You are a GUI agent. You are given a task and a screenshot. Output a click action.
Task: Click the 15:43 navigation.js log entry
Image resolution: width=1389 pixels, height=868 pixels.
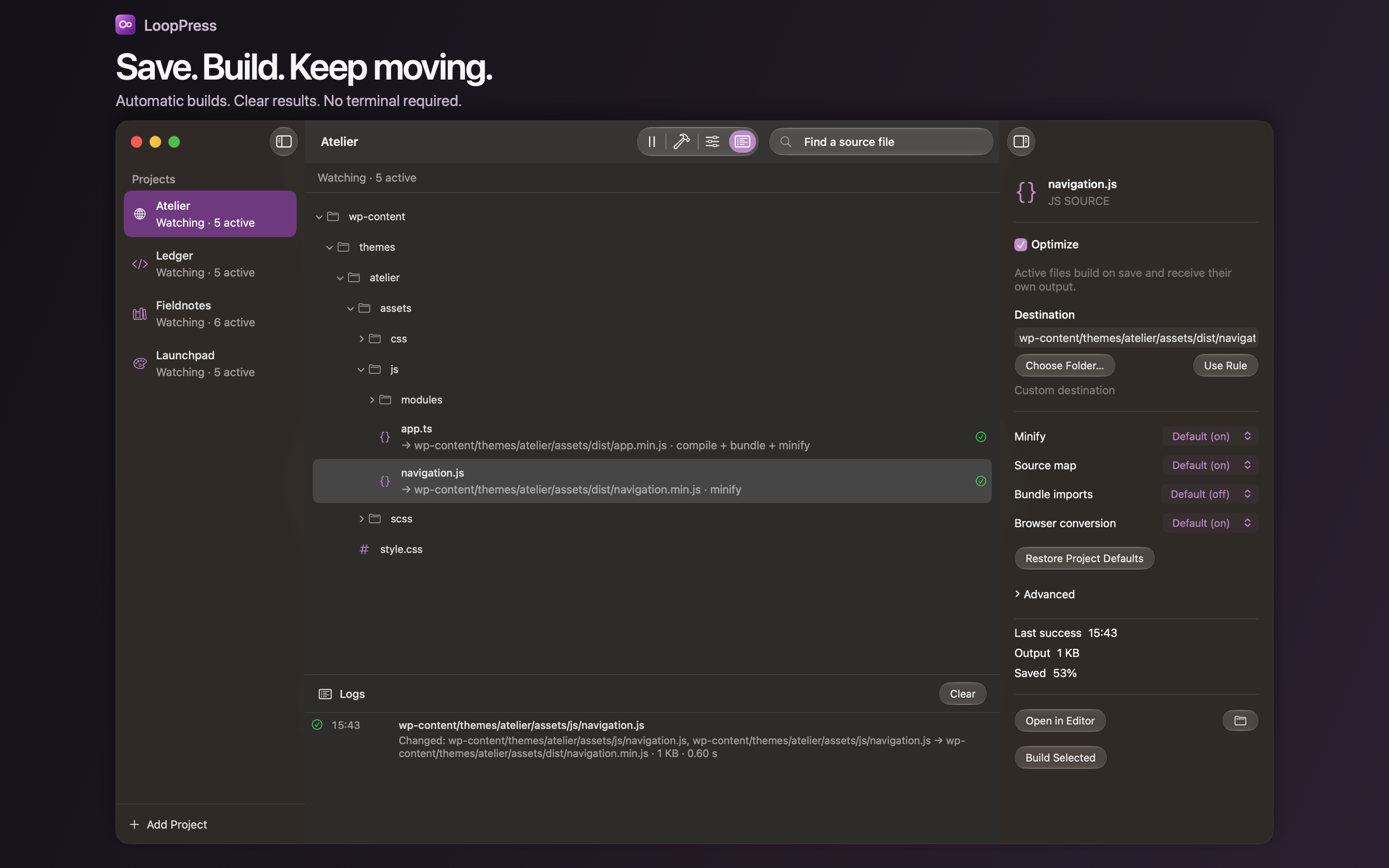click(x=652, y=739)
